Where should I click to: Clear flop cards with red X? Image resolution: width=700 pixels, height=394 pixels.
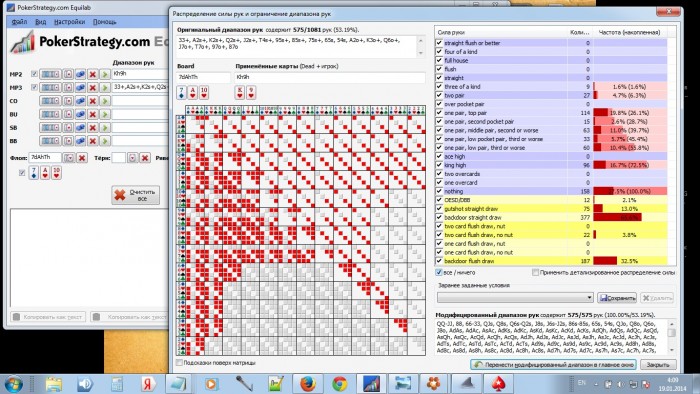[x=82, y=158]
